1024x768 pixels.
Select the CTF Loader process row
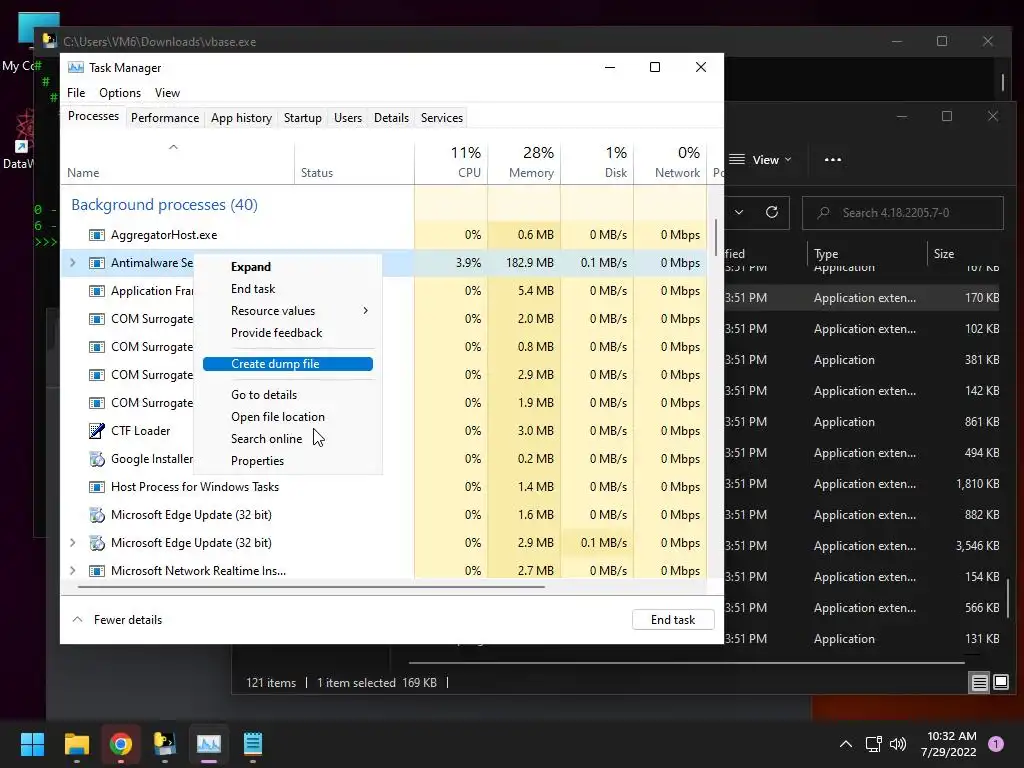click(384, 431)
